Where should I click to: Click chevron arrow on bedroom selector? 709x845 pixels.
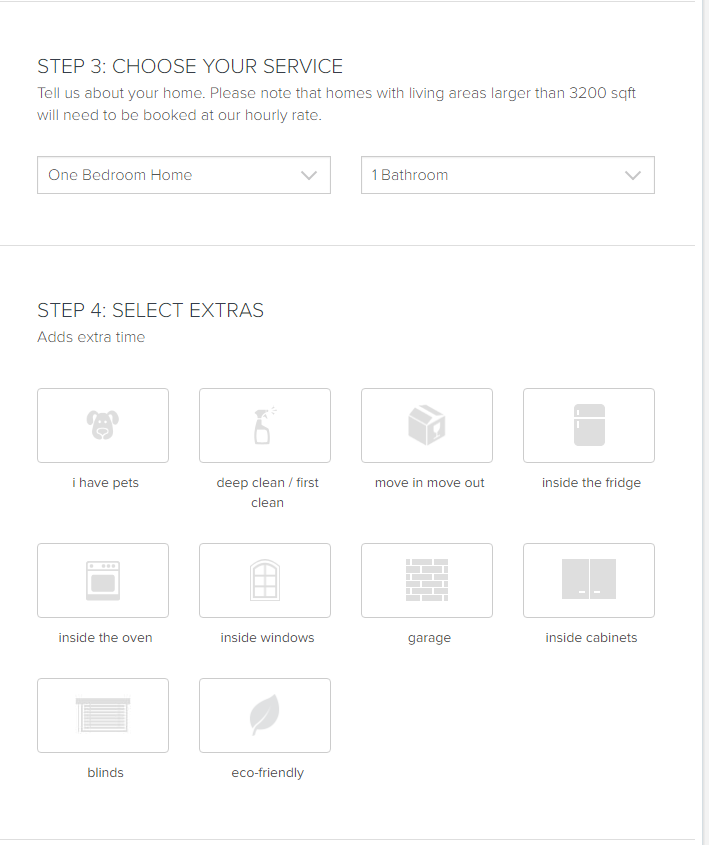309,175
